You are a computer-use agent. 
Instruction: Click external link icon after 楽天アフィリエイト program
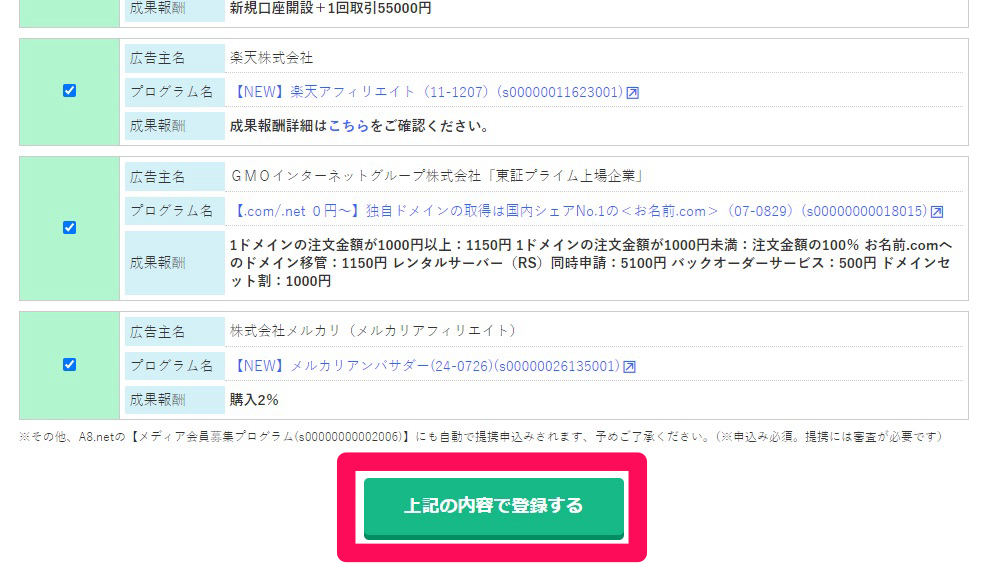click(x=633, y=93)
